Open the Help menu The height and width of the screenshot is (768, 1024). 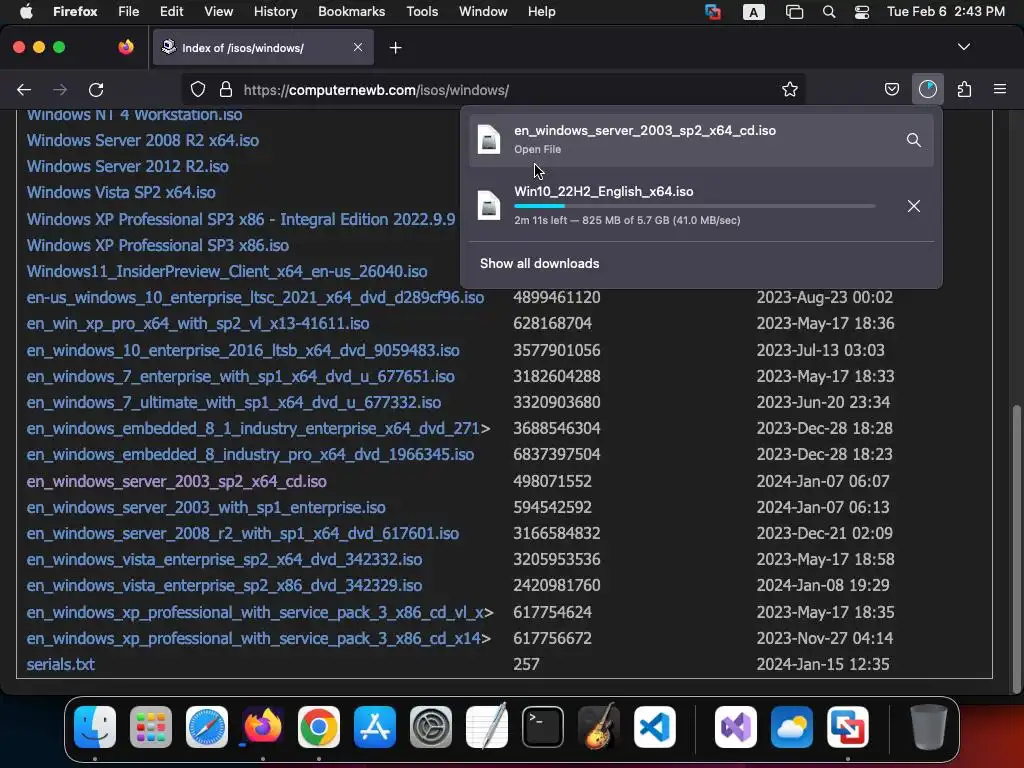541,12
